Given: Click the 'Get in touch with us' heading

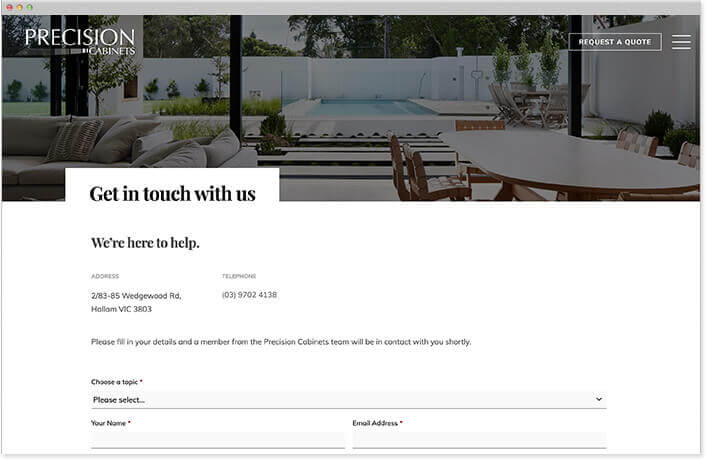Looking at the screenshot, I should pyautogui.click(x=172, y=194).
